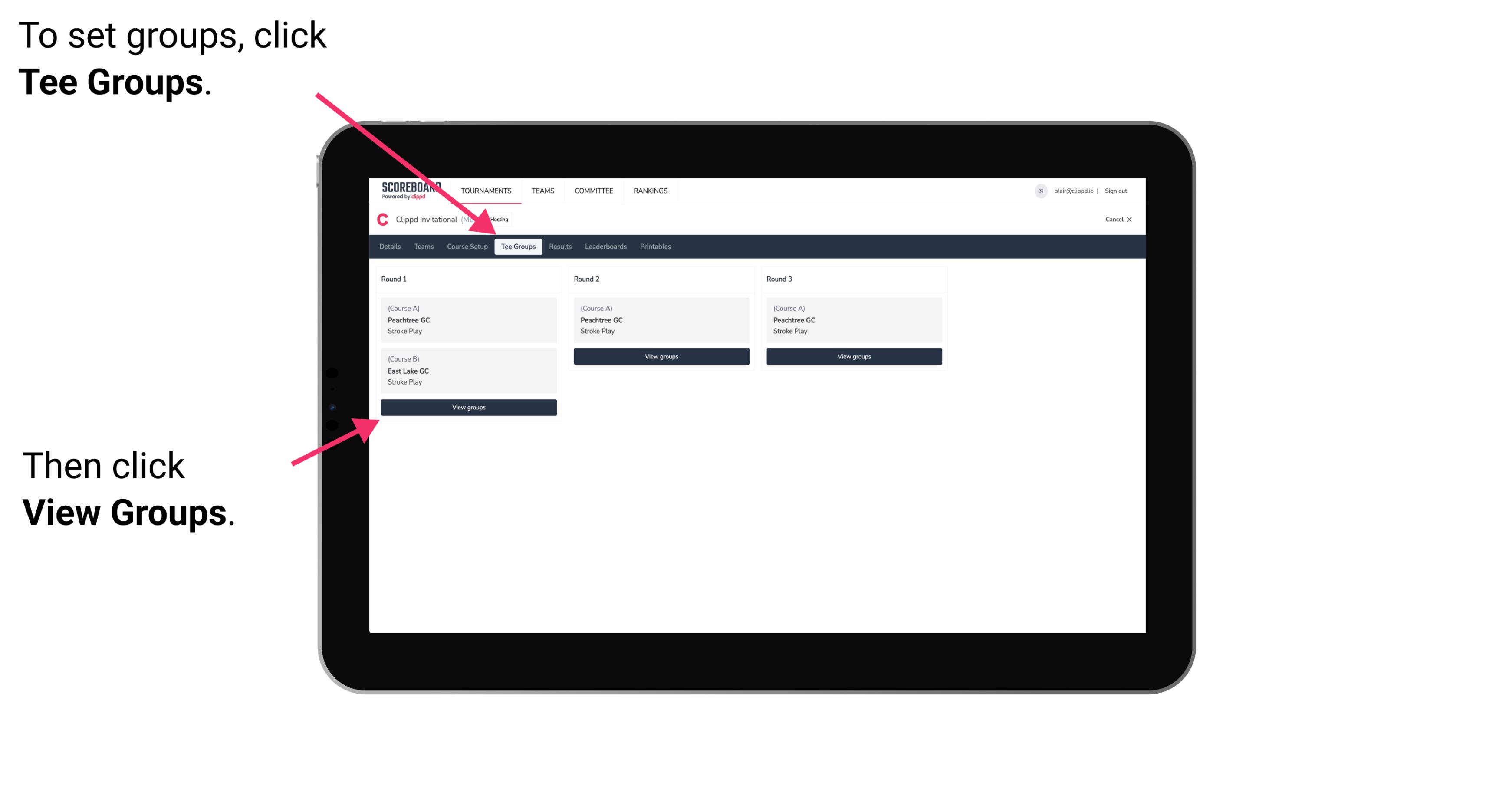Image resolution: width=1509 pixels, height=812 pixels.
Task: Click the Tee Groups tab
Action: (x=518, y=247)
